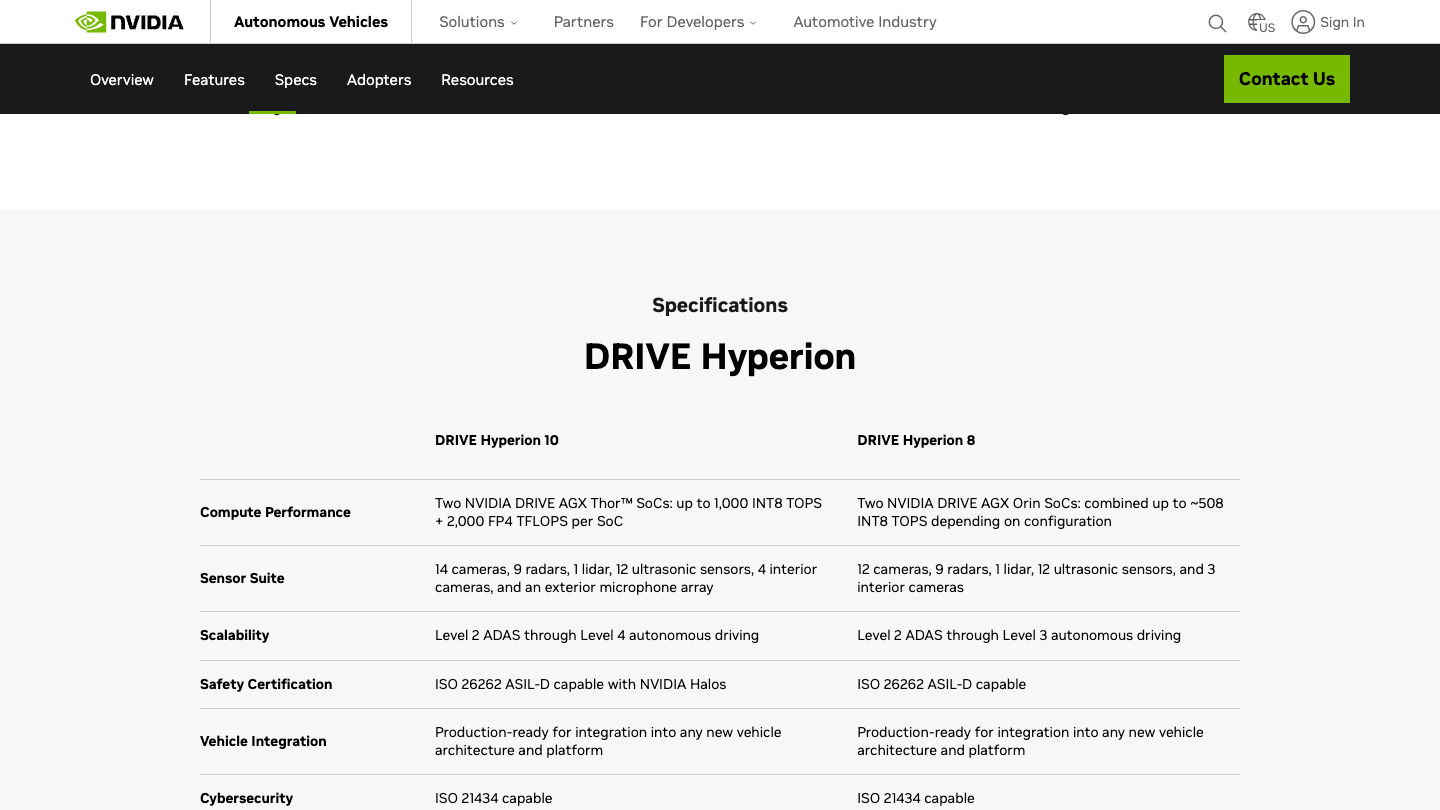Select the DRIVE Hyperion 10 column header
This screenshot has width=1440, height=810.
tap(497, 440)
